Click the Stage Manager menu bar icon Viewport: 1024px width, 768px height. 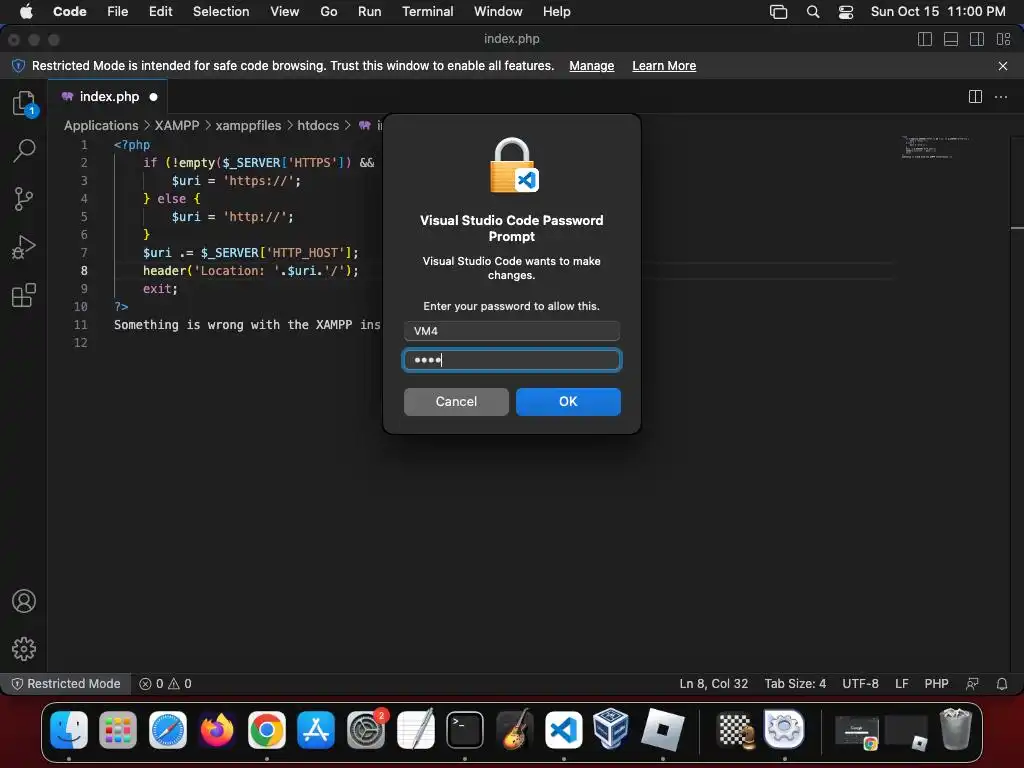(x=778, y=12)
